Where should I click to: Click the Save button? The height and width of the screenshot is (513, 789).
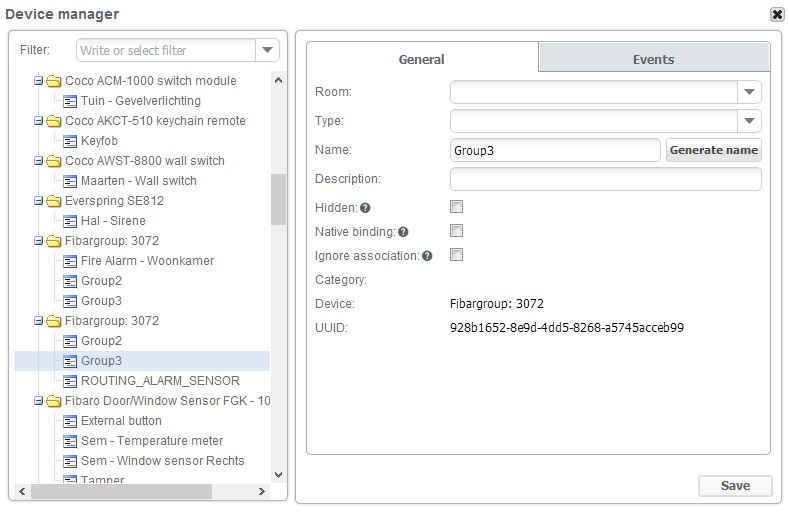click(735, 486)
